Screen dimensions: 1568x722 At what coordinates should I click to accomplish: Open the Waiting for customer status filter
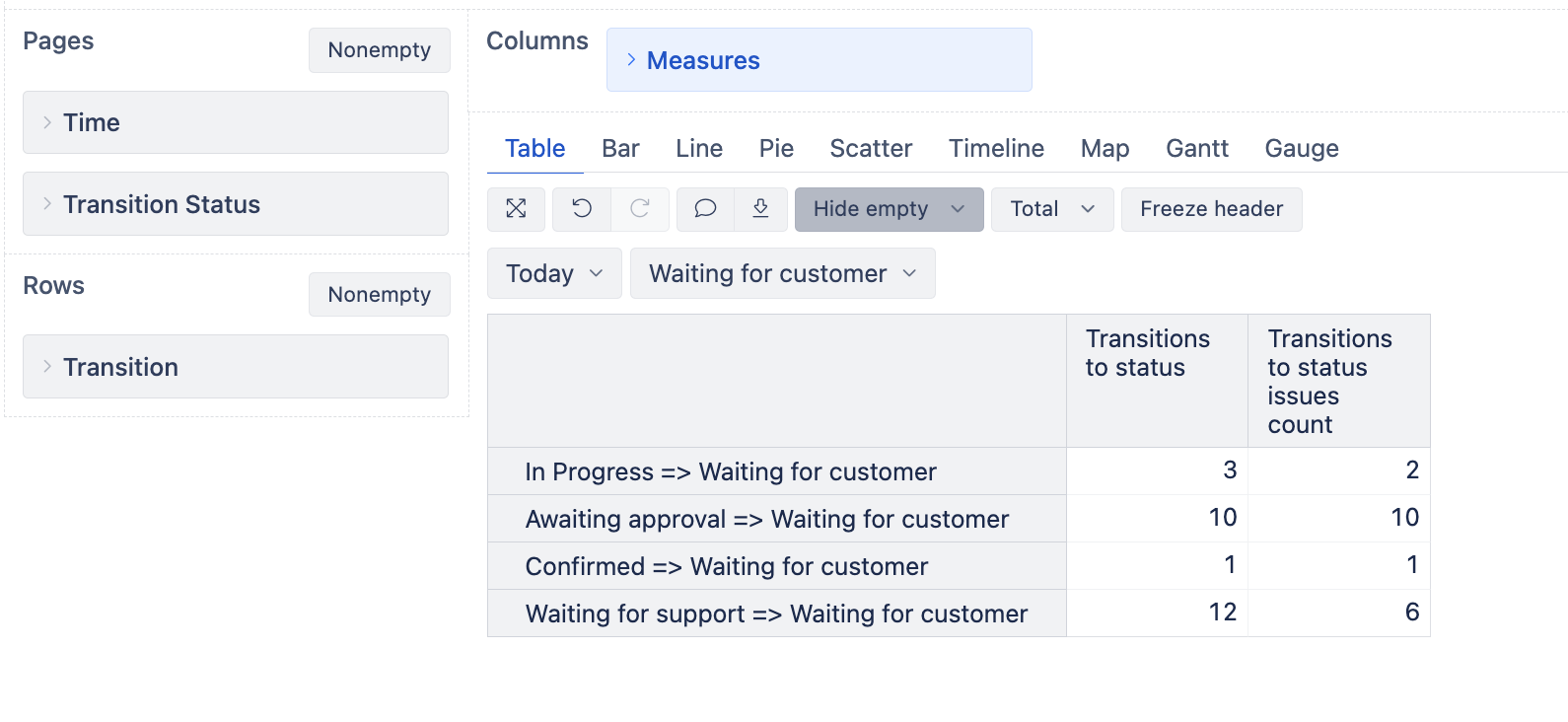click(782, 273)
